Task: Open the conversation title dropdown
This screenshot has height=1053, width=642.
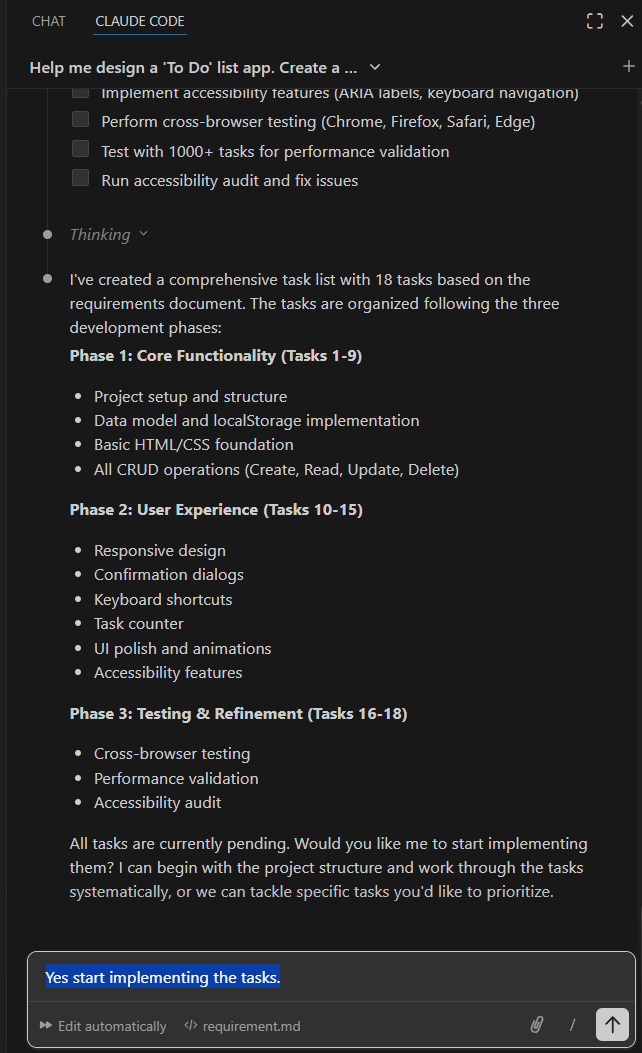Action: 375,67
